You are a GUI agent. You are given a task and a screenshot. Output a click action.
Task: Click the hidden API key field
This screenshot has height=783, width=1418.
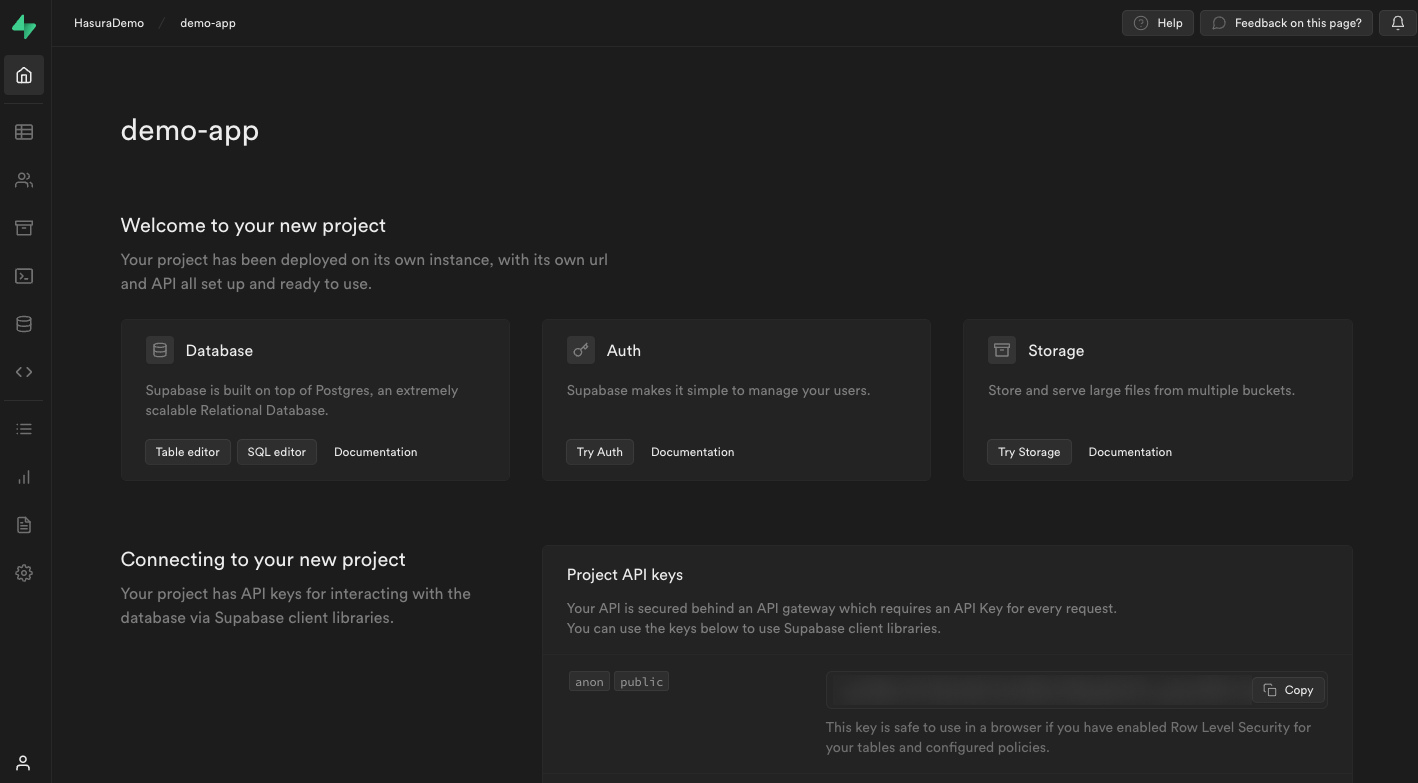1030,689
